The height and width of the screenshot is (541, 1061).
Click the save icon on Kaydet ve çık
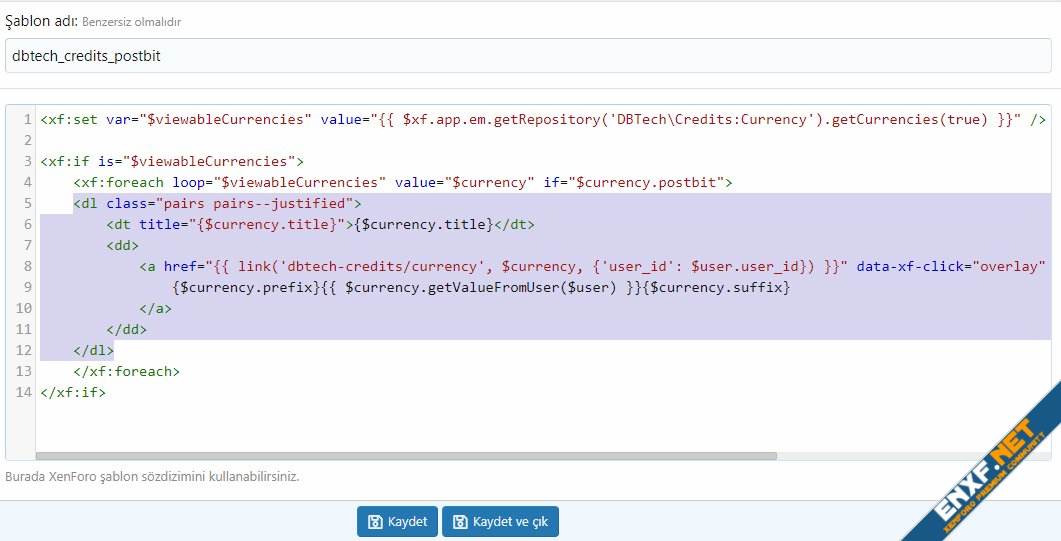[460, 522]
